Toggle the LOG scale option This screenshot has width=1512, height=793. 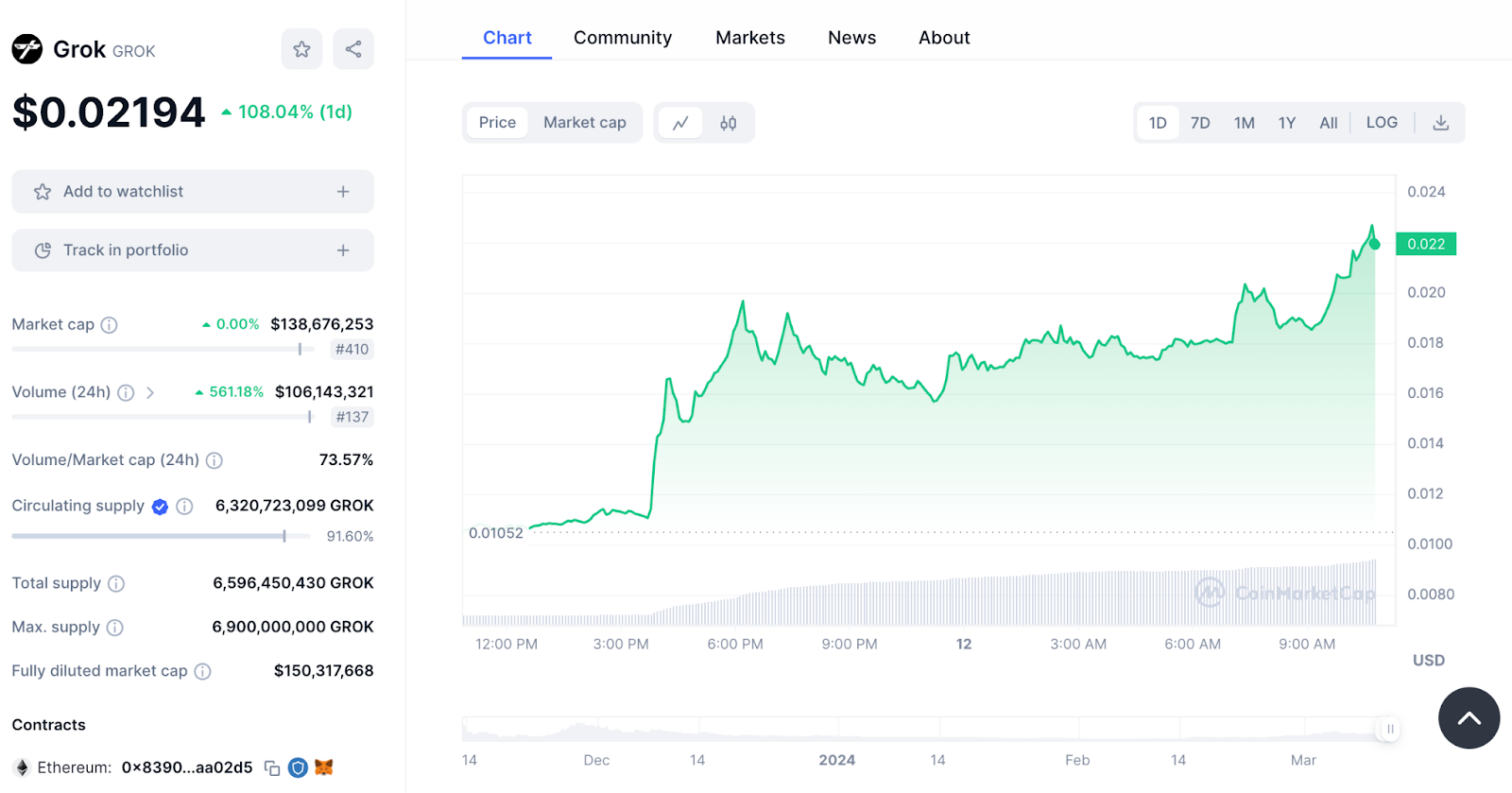(1381, 123)
